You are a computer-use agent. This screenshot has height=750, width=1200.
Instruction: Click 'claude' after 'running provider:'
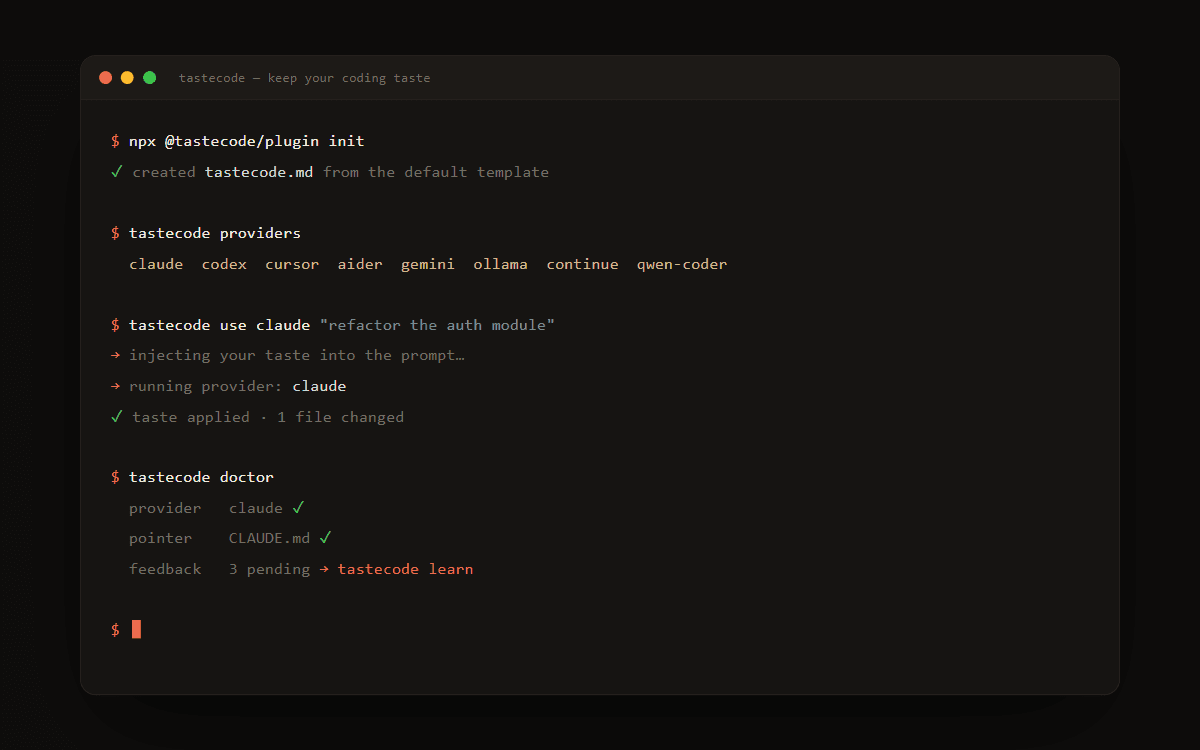click(x=319, y=386)
